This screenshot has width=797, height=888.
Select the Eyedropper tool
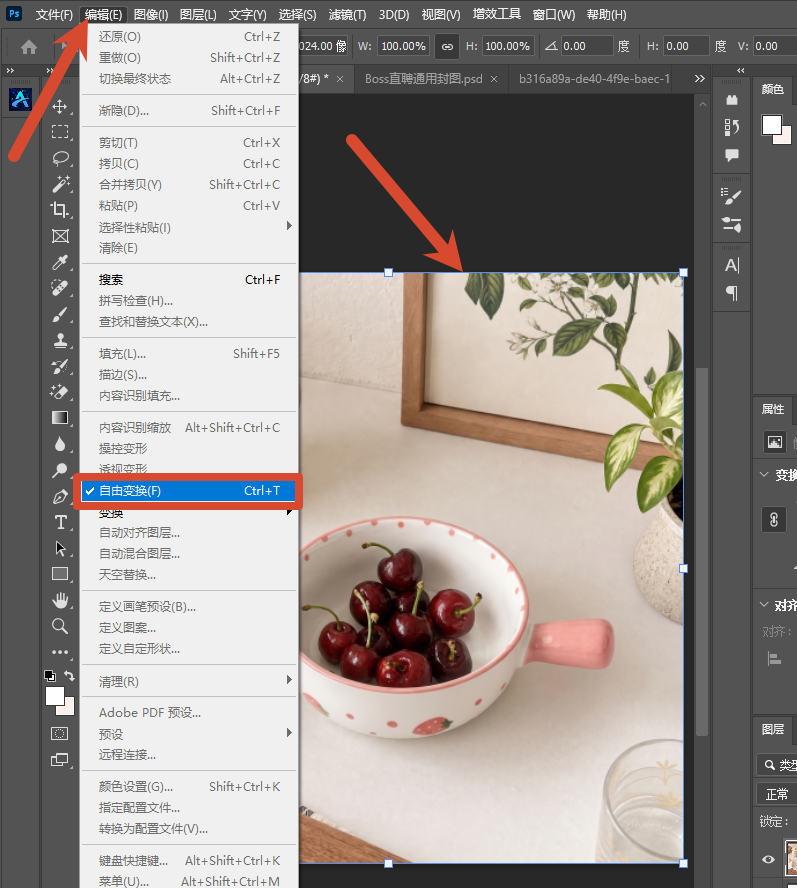coord(60,262)
